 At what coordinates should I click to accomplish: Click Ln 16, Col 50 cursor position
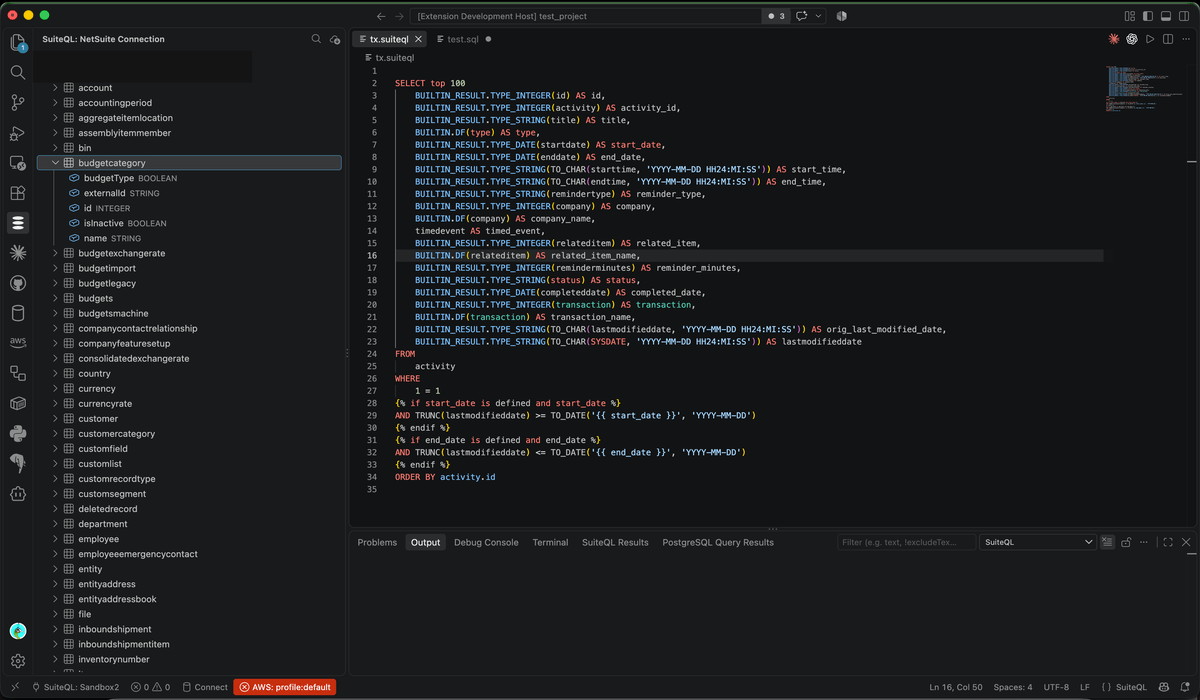(x=955, y=687)
